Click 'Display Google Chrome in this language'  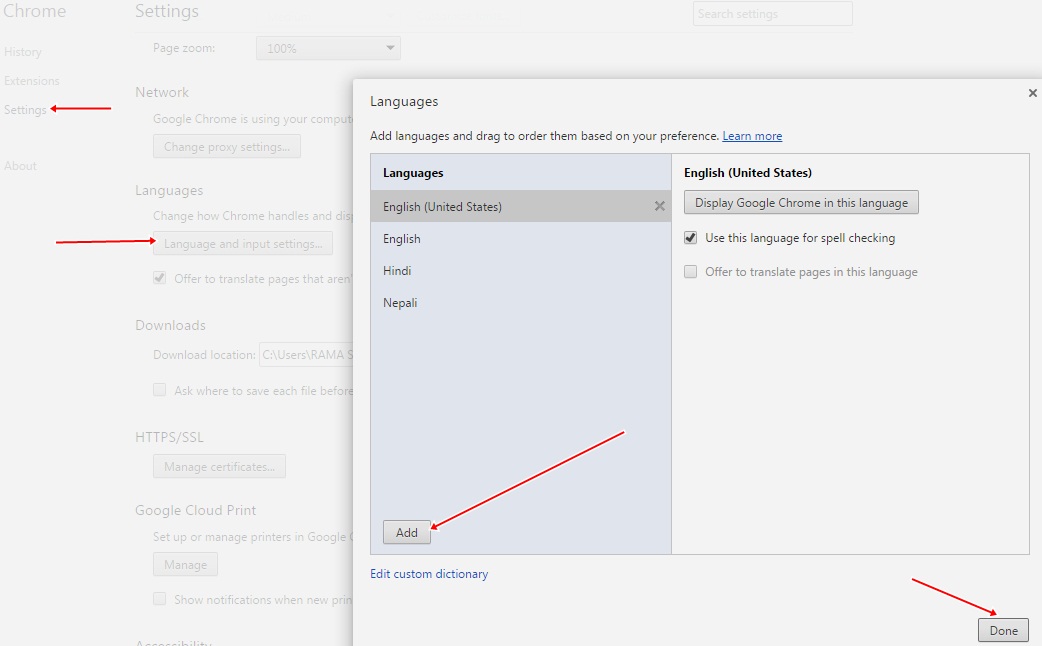click(x=800, y=202)
